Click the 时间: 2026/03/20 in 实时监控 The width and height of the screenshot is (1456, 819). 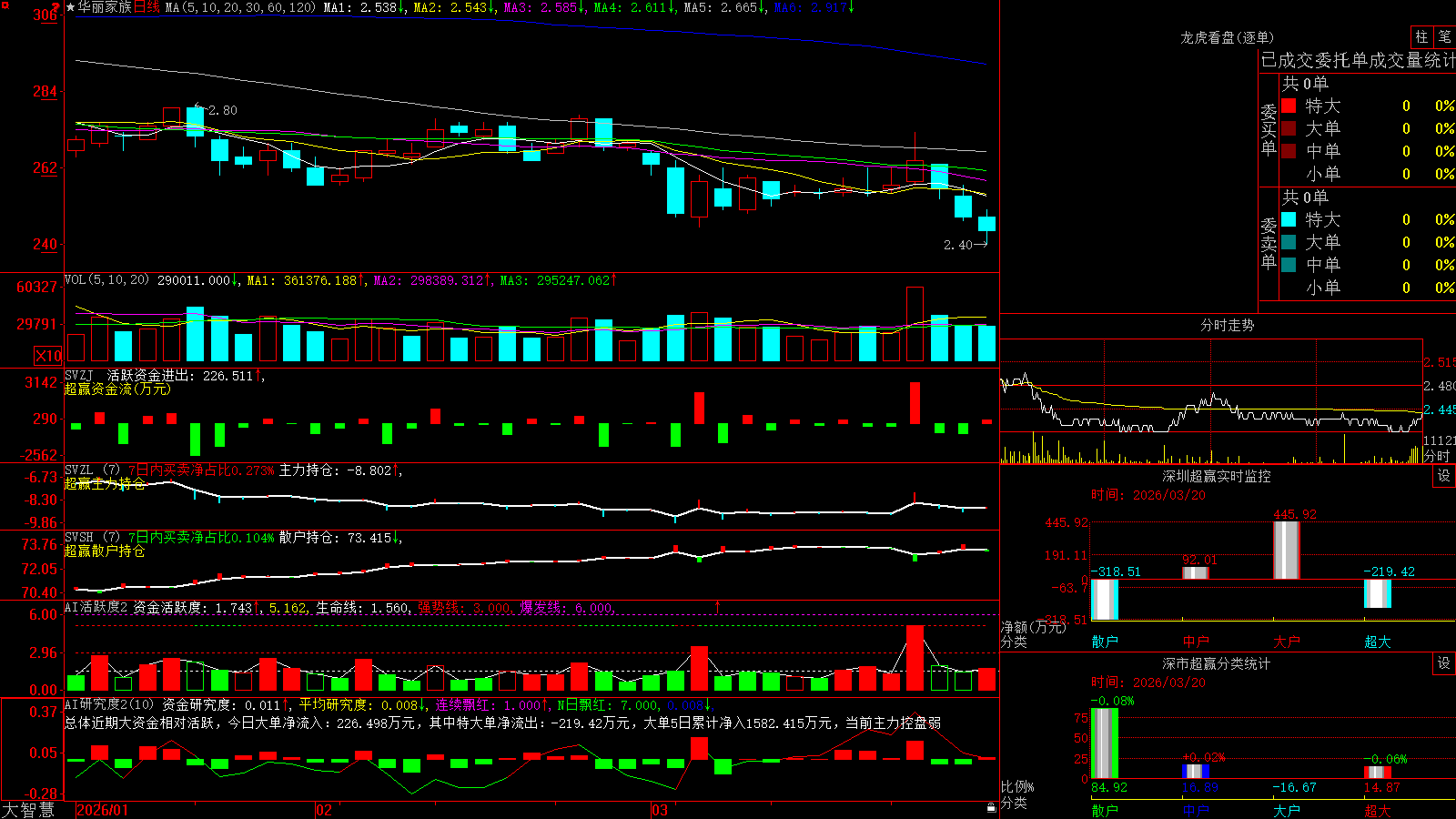[x=1148, y=495]
